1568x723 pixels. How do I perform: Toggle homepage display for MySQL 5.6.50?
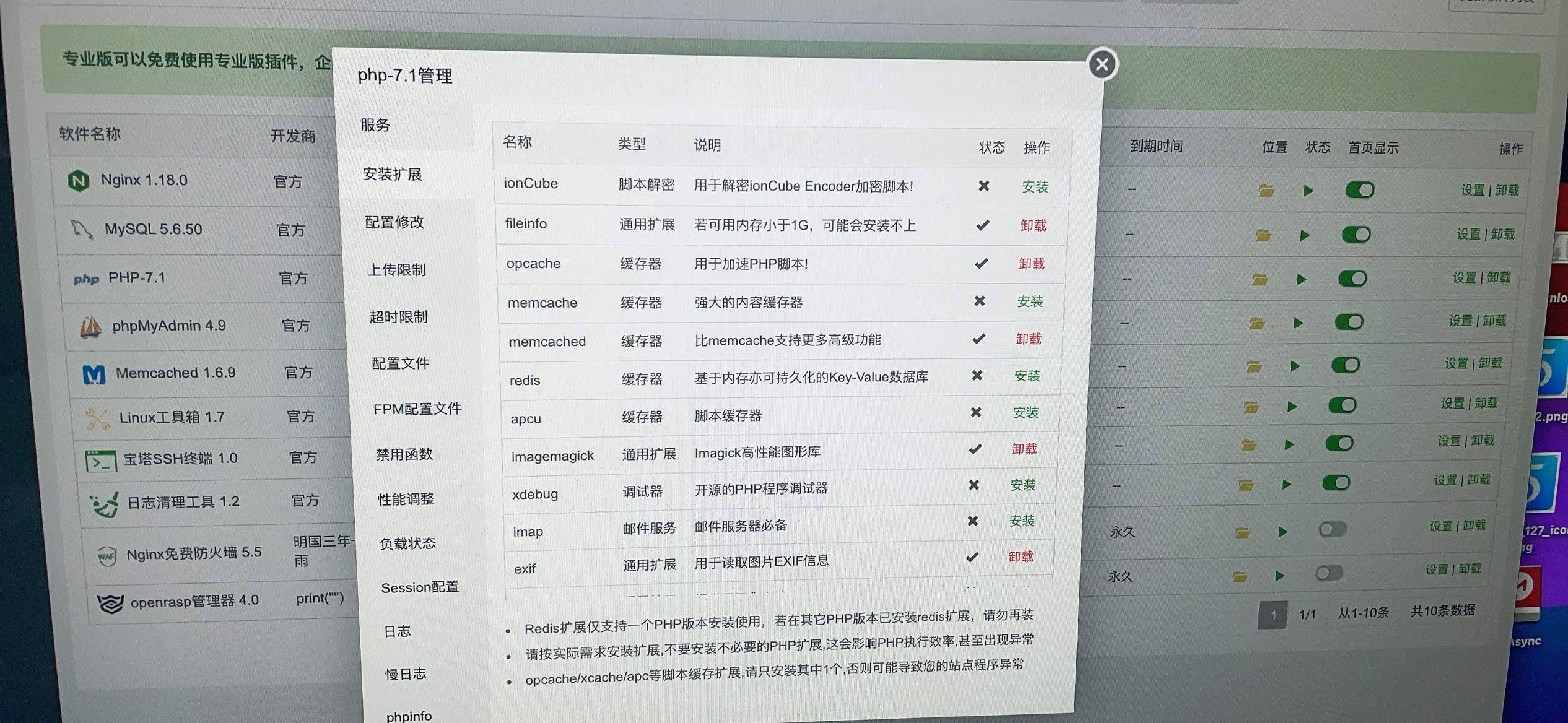pos(1356,235)
